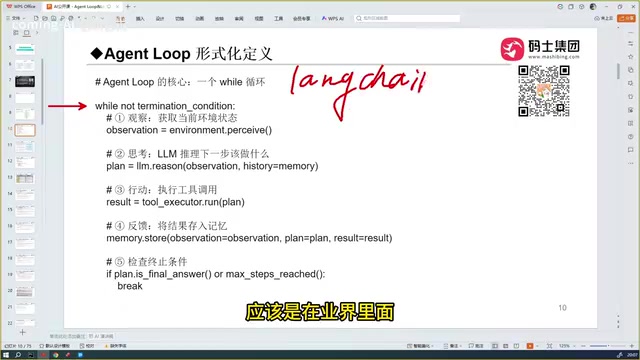Add a new document tab with plus

click(128, 7)
